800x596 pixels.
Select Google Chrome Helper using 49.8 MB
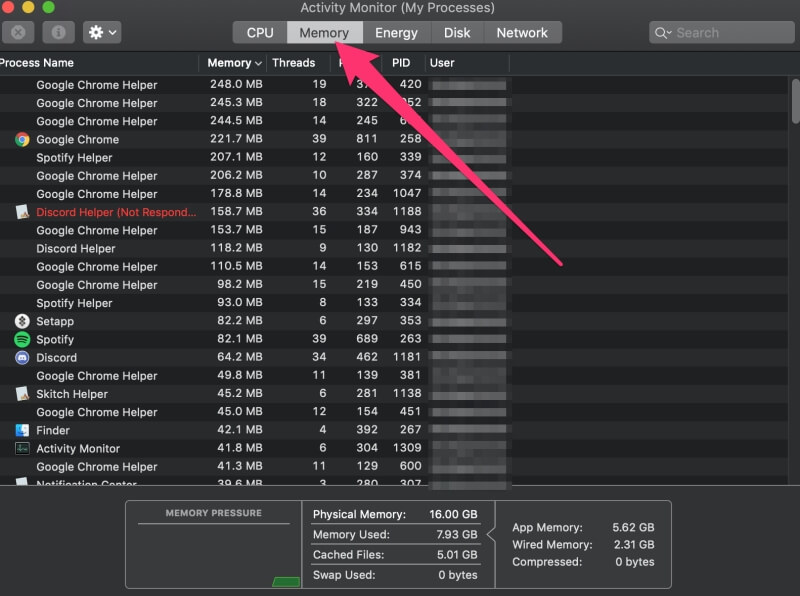click(96, 376)
